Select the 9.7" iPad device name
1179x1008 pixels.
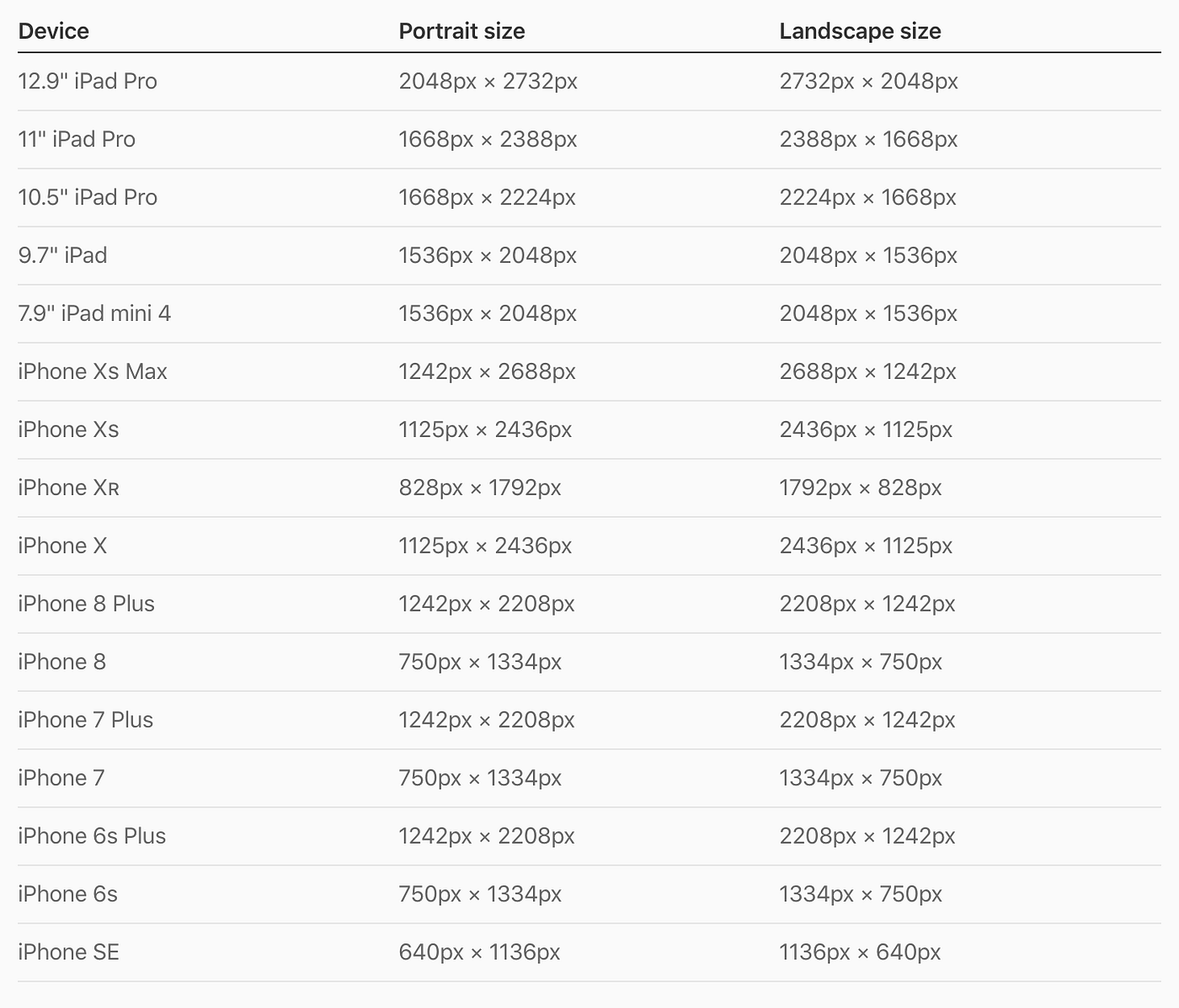pyautogui.click(x=62, y=255)
